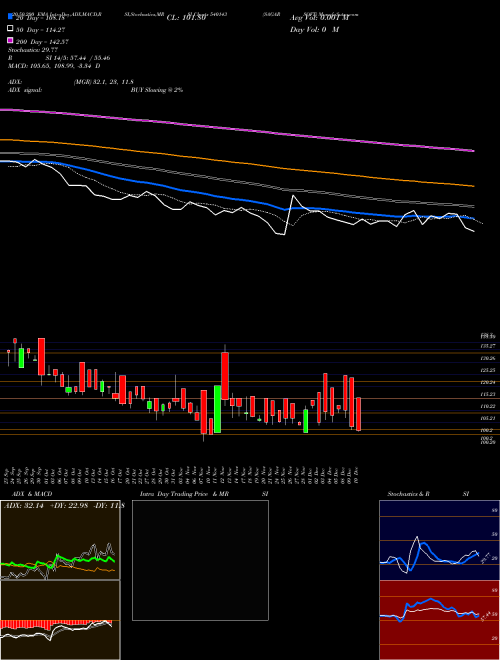500x660 pixels.
Task: Click the 'Day Vol: 0 M' label
Action: (314, 29)
